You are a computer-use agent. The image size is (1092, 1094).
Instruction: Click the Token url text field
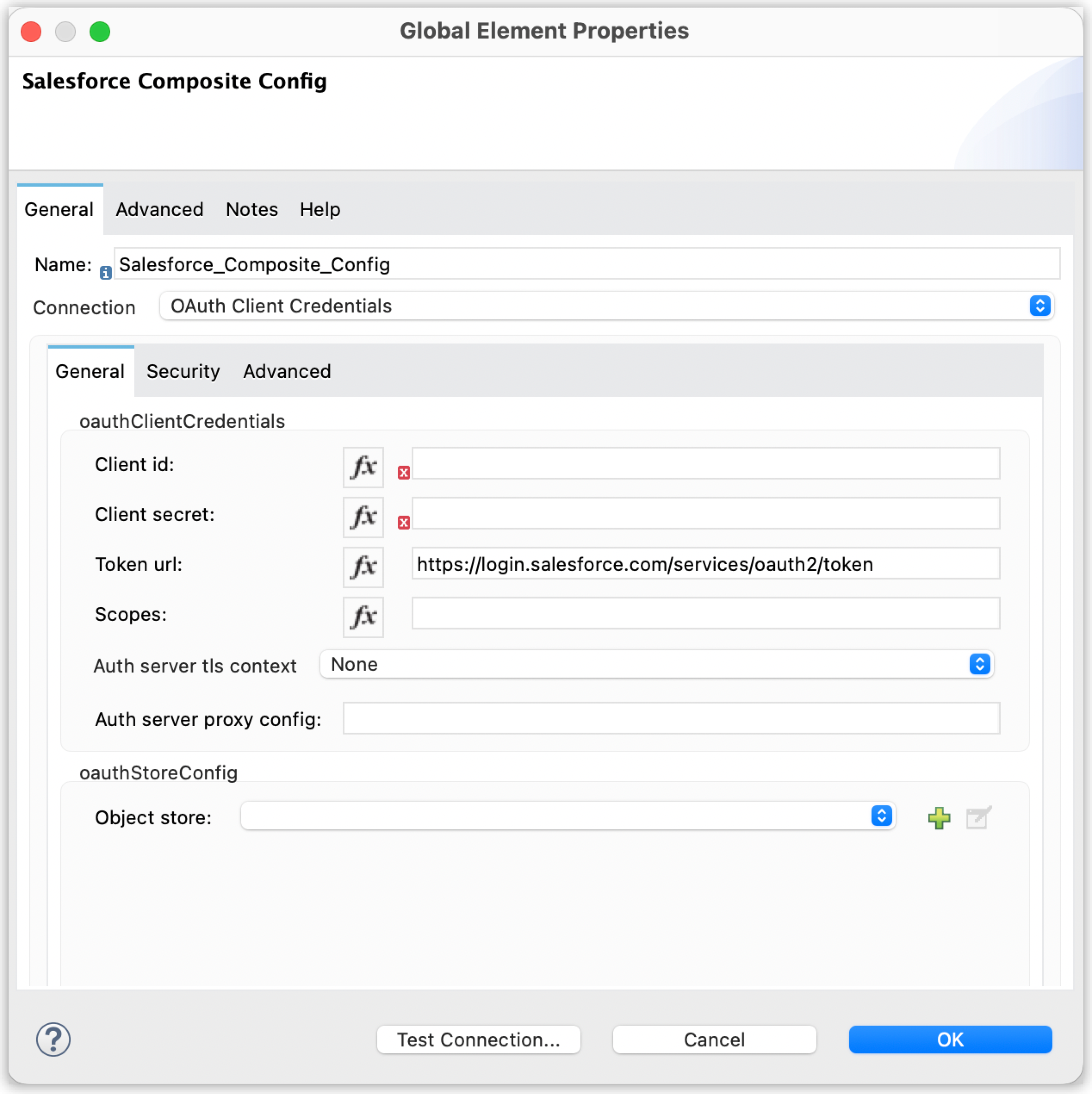click(706, 563)
